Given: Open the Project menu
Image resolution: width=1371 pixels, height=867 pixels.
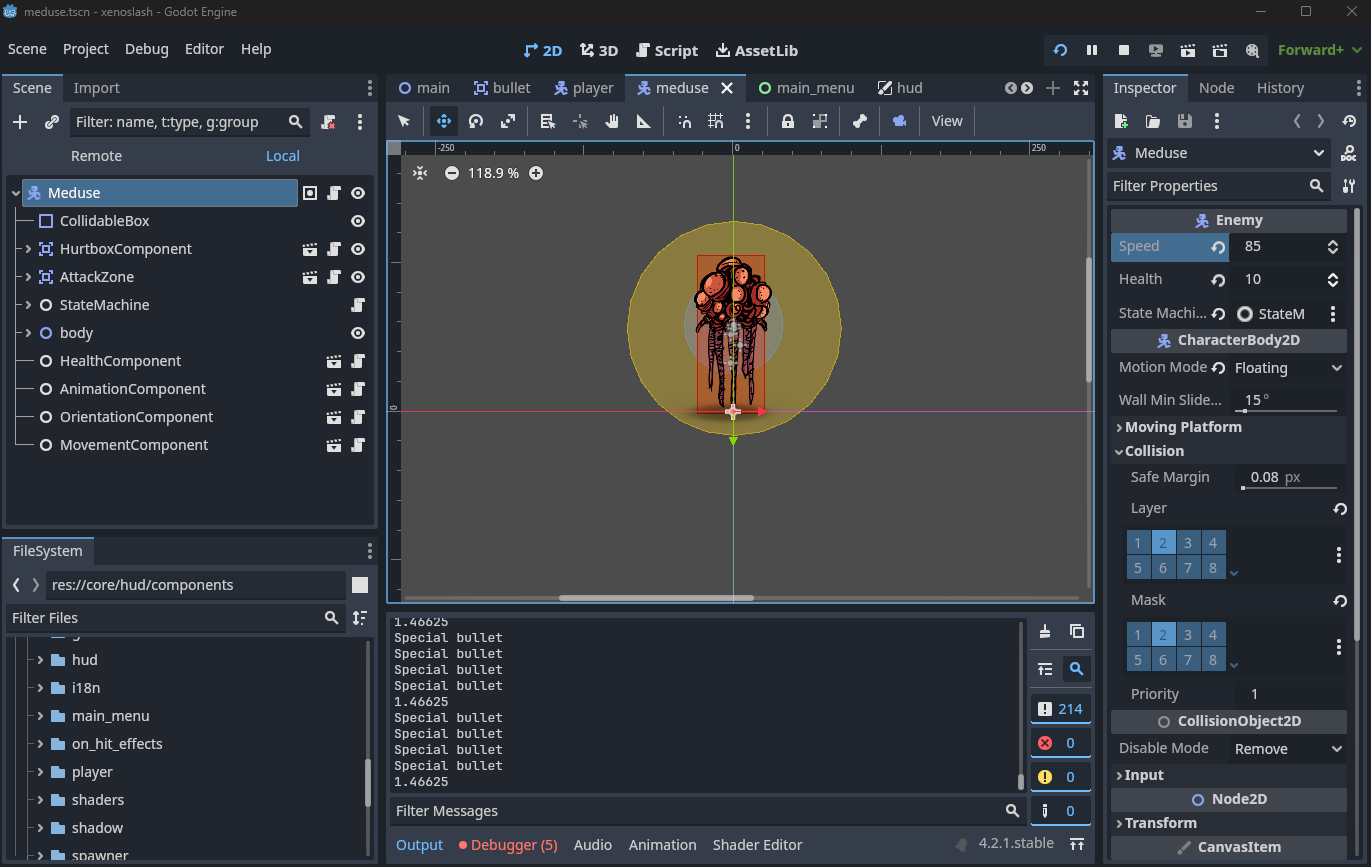Looking at the screenshot, I should pos(86,49).
